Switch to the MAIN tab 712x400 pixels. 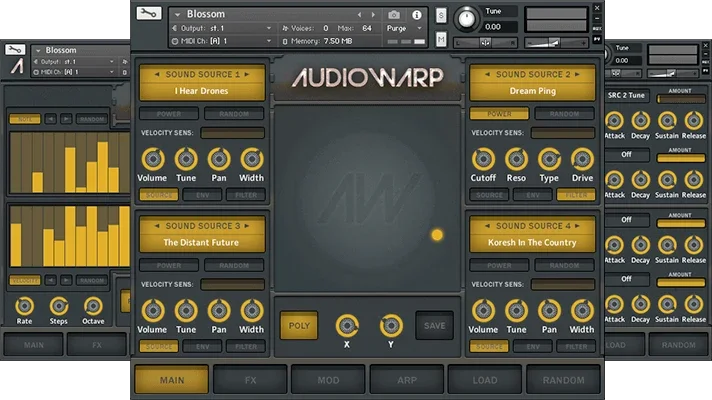click(x=172, y=380)
